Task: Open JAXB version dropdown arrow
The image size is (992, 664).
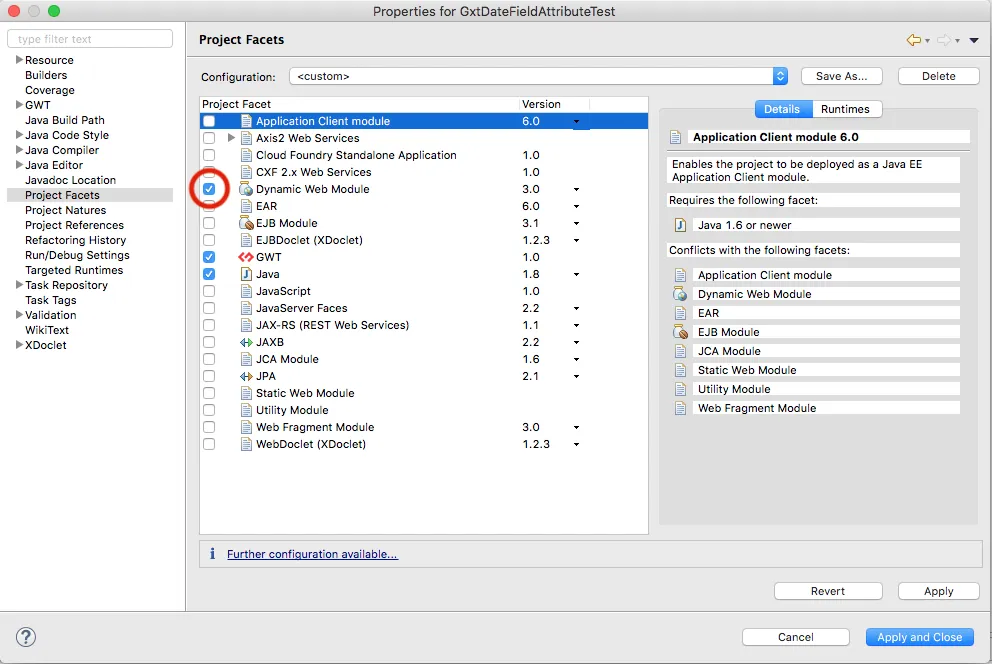Action: pyautogui.click(x=576, y=342)
